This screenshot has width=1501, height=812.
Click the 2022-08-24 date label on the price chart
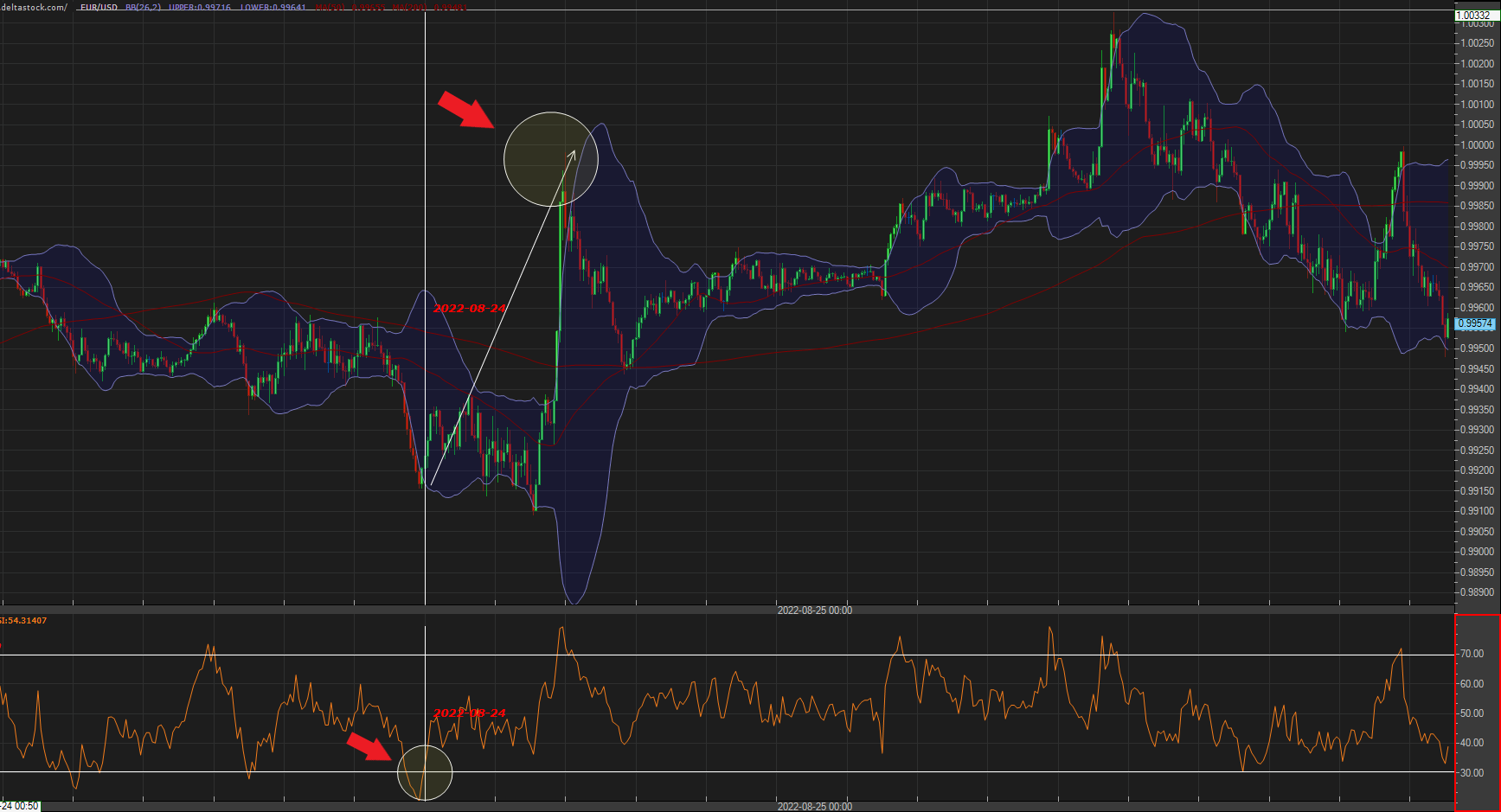(x=470, y=309)
